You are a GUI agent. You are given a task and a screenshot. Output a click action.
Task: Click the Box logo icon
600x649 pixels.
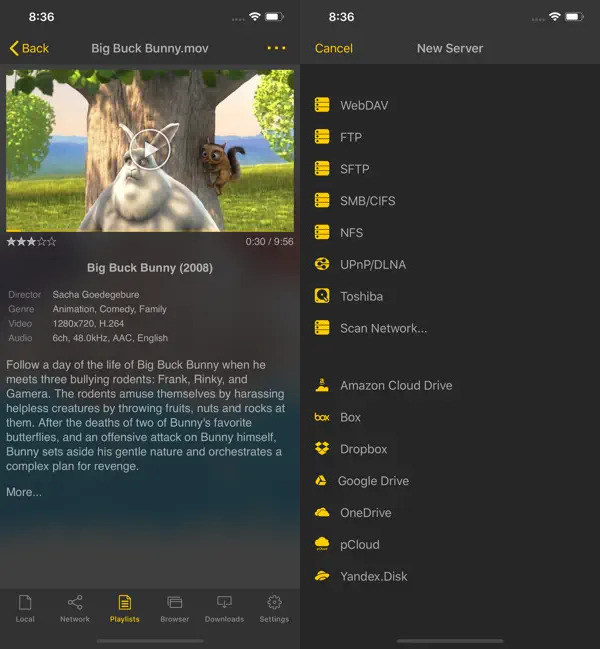[x=322, y=417]
